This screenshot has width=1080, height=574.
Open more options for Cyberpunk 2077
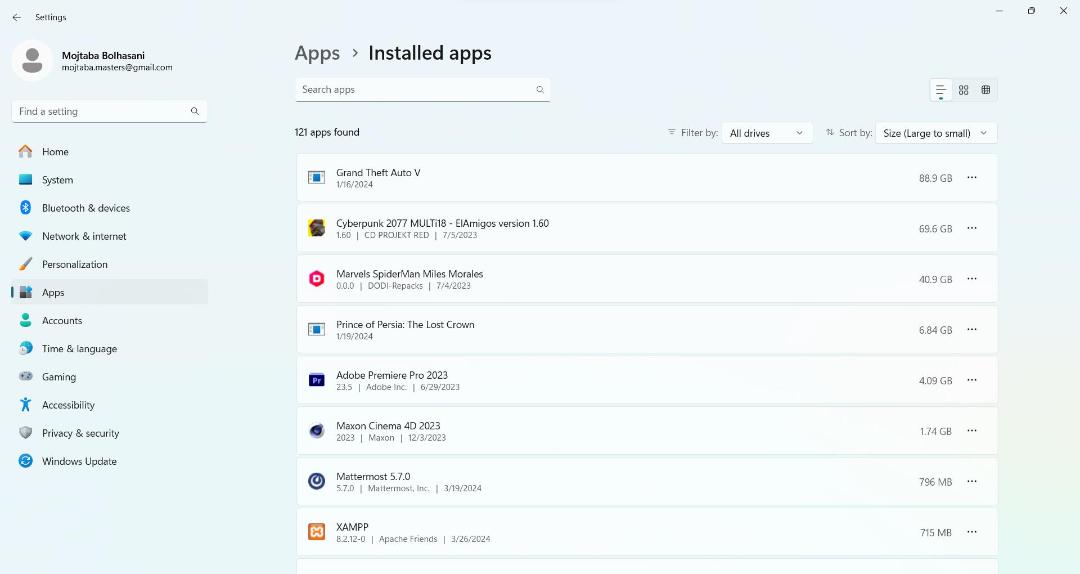[972, 228]
